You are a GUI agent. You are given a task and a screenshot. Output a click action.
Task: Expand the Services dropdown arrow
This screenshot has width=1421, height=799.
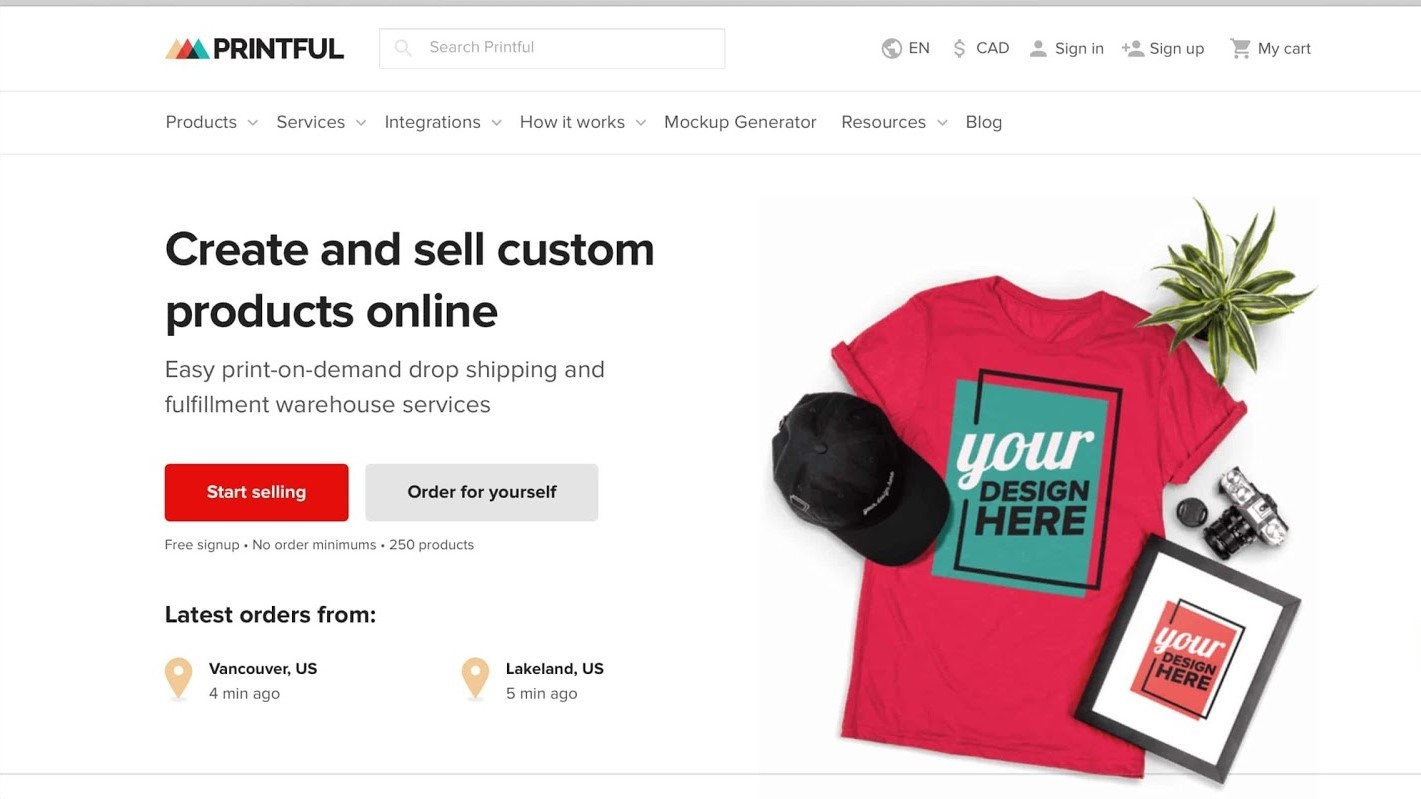(x=361, y=123)
